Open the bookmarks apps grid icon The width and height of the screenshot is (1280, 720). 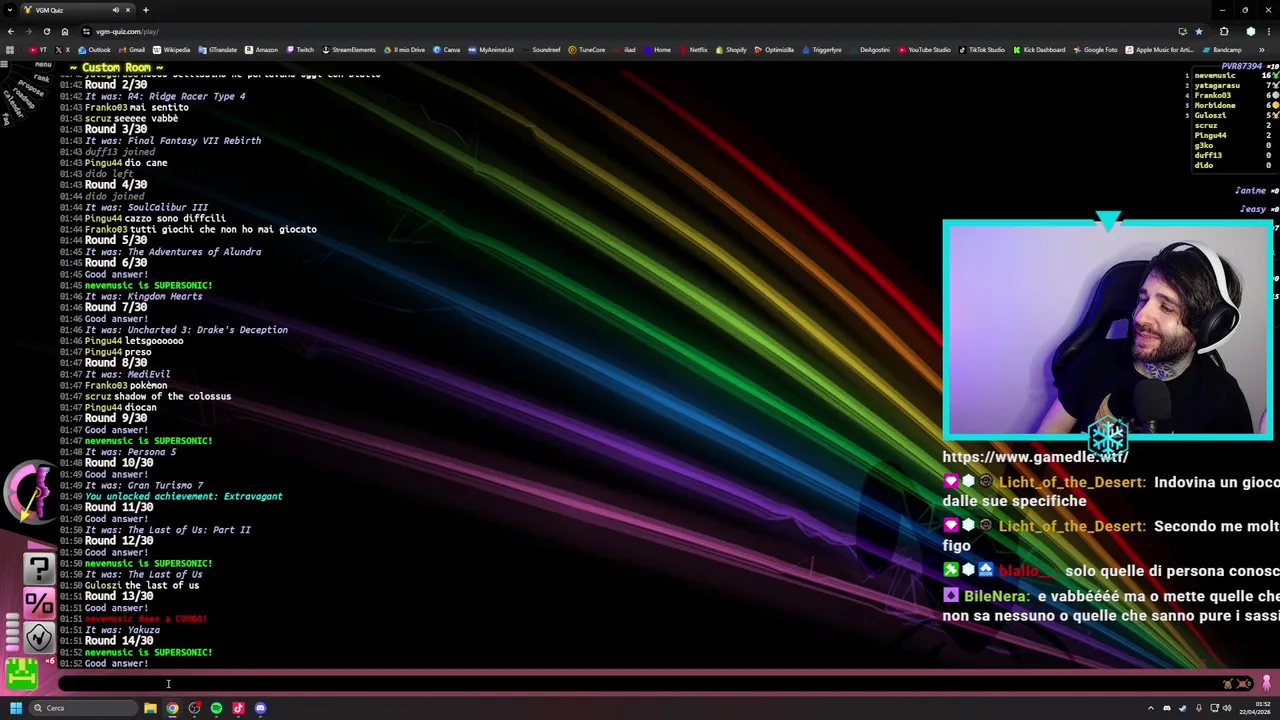click(10, 50)
